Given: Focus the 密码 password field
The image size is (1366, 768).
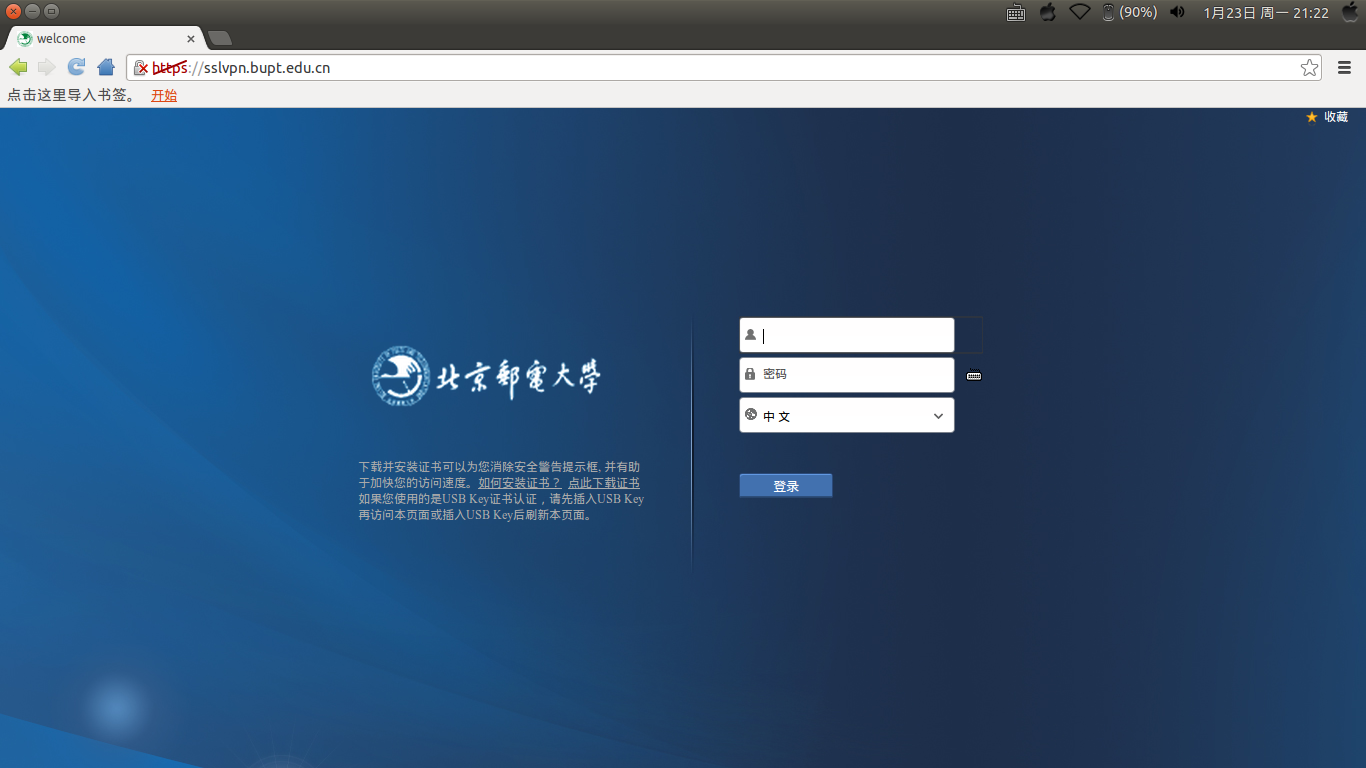Looking at the screenshot, I should (x=847, y=375).
